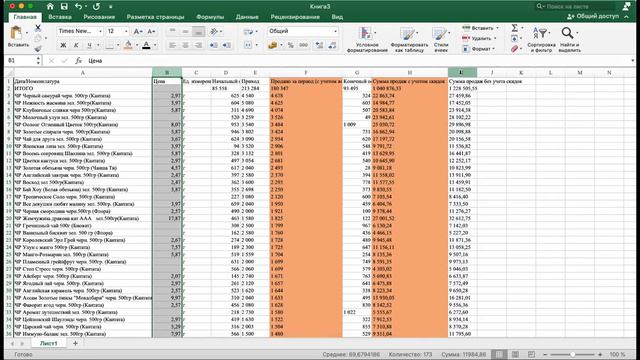Click the Общий доступ share button

tap(593, 16)
